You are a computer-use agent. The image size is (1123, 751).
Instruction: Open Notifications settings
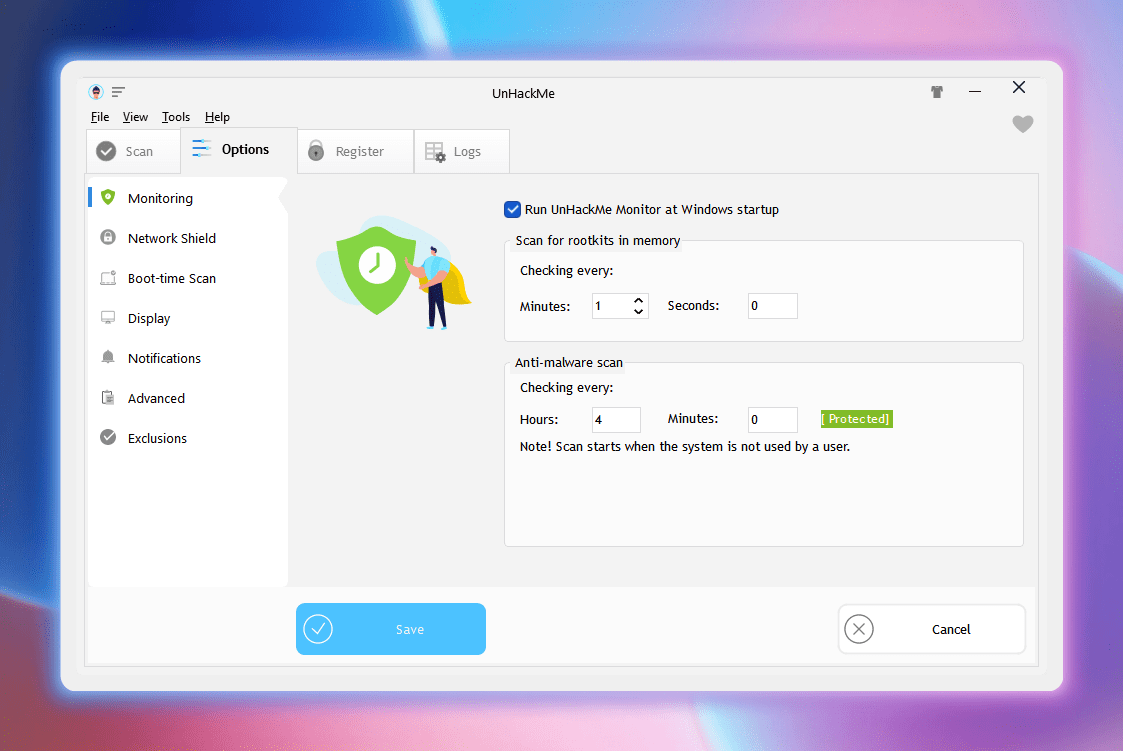pyautogui.click(x=186, y=358)
